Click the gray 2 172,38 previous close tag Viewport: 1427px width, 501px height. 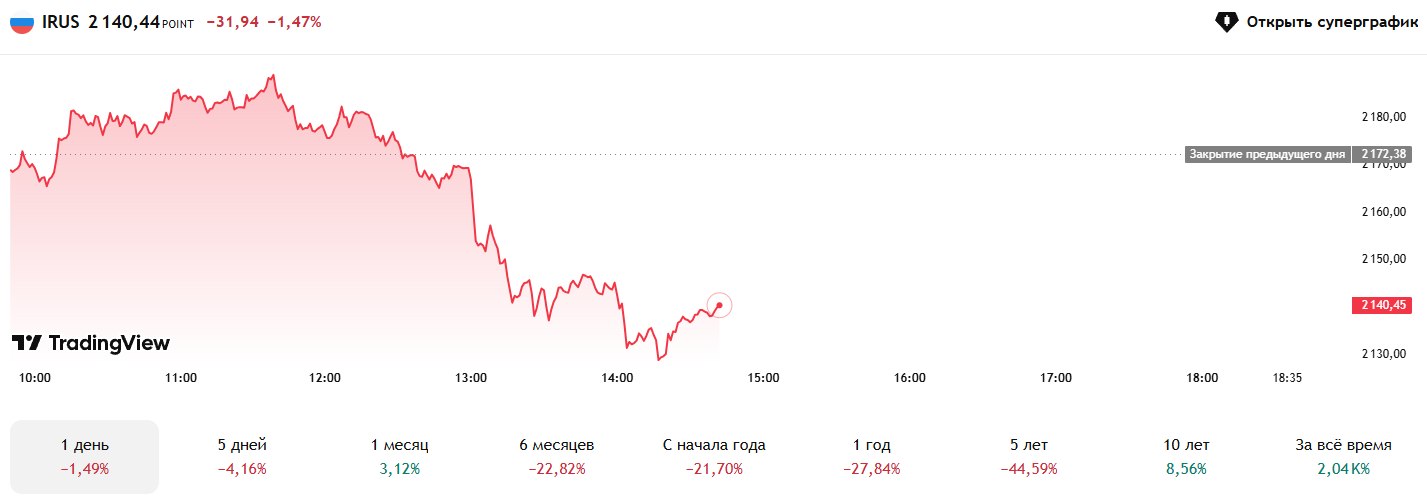tap(1381, 154)
